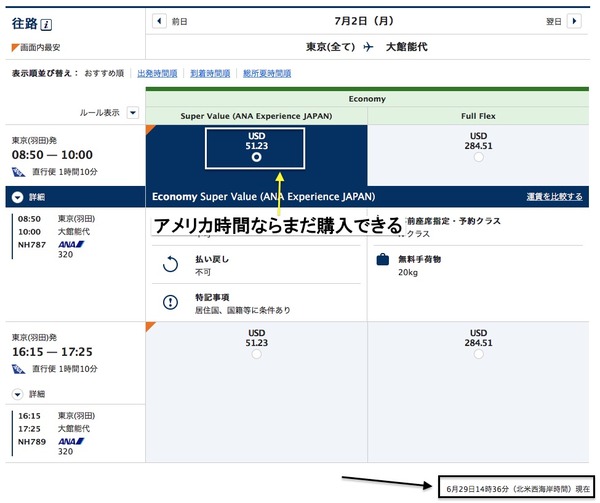Click flight number NH789

[x=32, y=442]
